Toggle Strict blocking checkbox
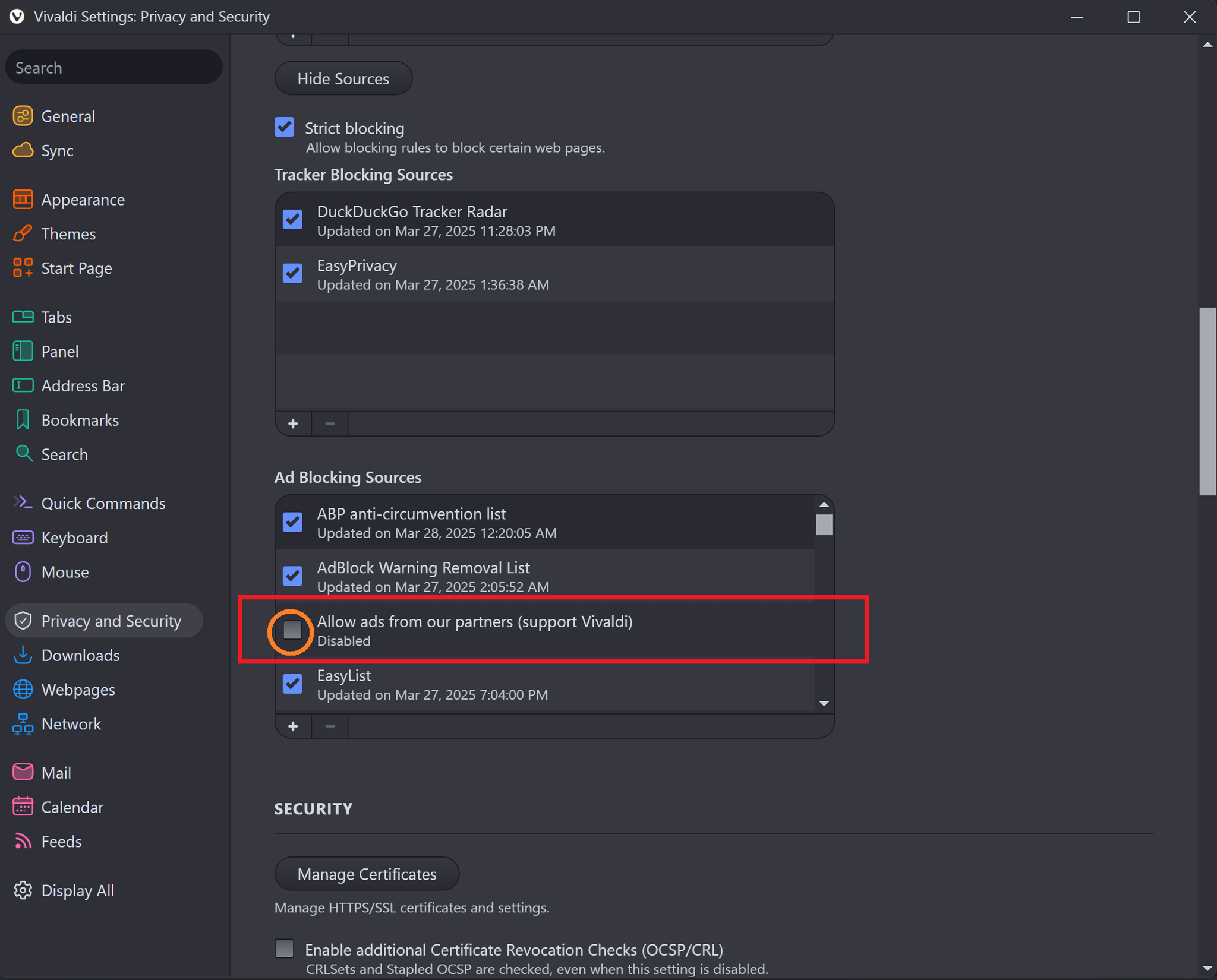Viewport: 1217px width, 980px height. (285, 127)
